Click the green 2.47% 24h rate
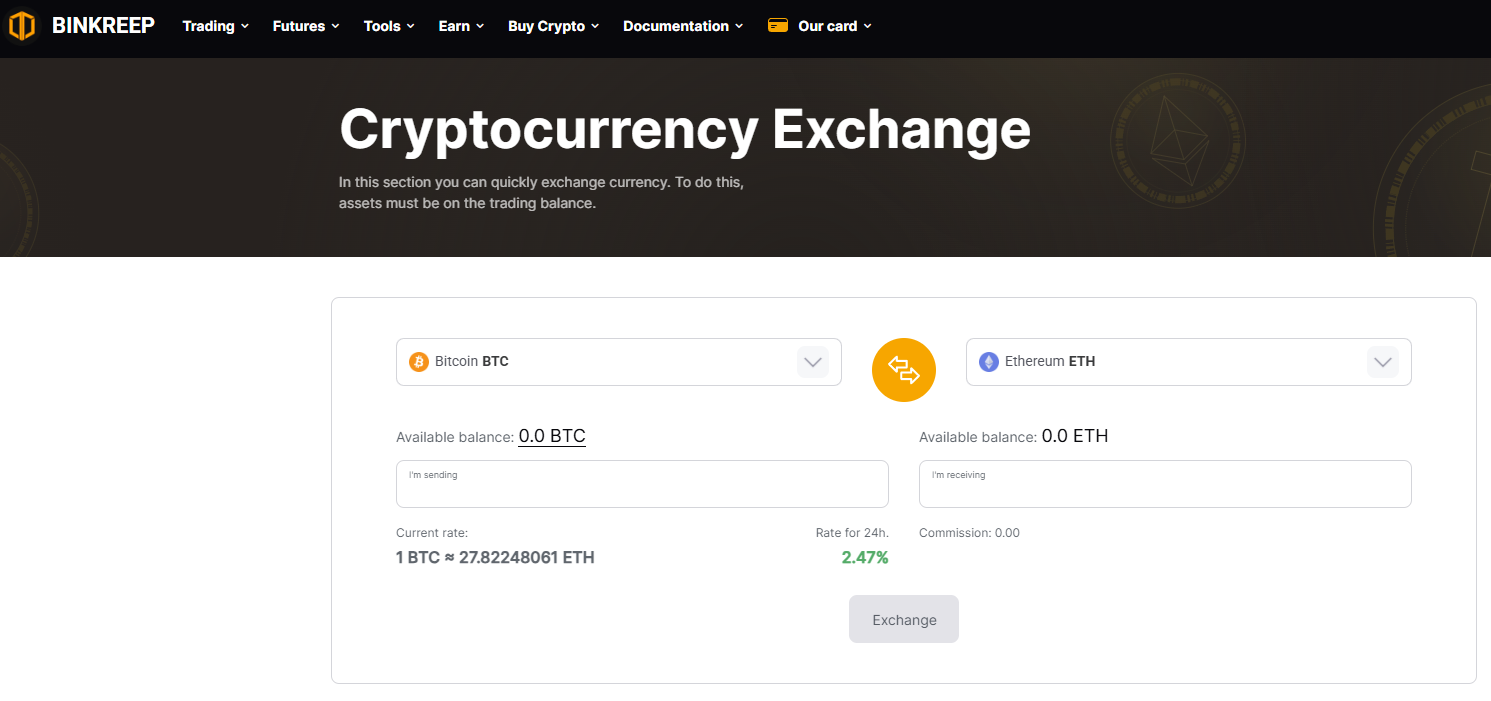 [865, 557]
